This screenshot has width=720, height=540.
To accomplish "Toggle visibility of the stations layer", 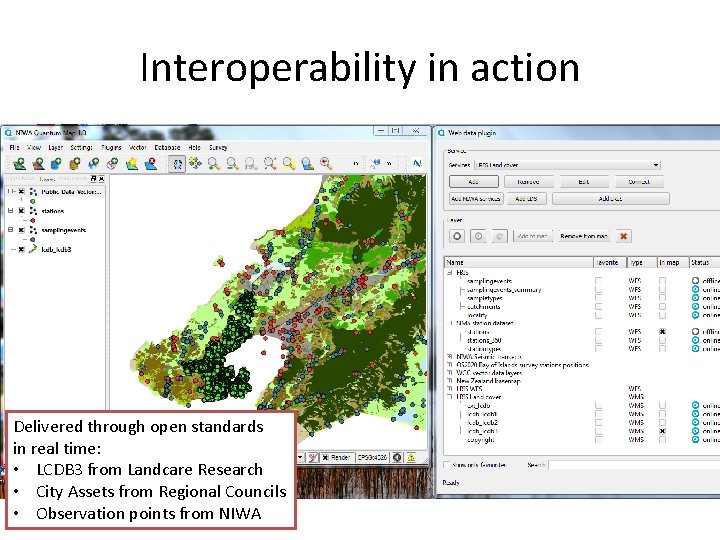I will (x=22, y=211).
